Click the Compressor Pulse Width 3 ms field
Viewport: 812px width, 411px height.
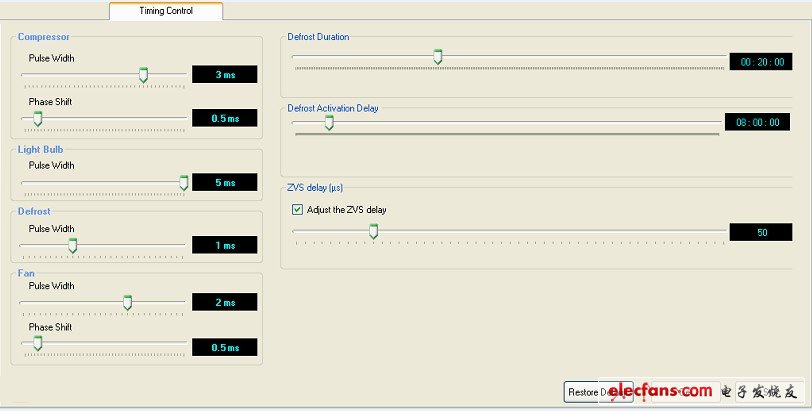point(224,75)
